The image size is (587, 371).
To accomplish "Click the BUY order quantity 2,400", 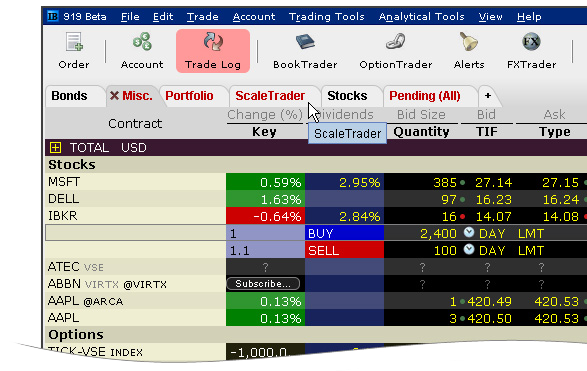I will pos(438,234).
